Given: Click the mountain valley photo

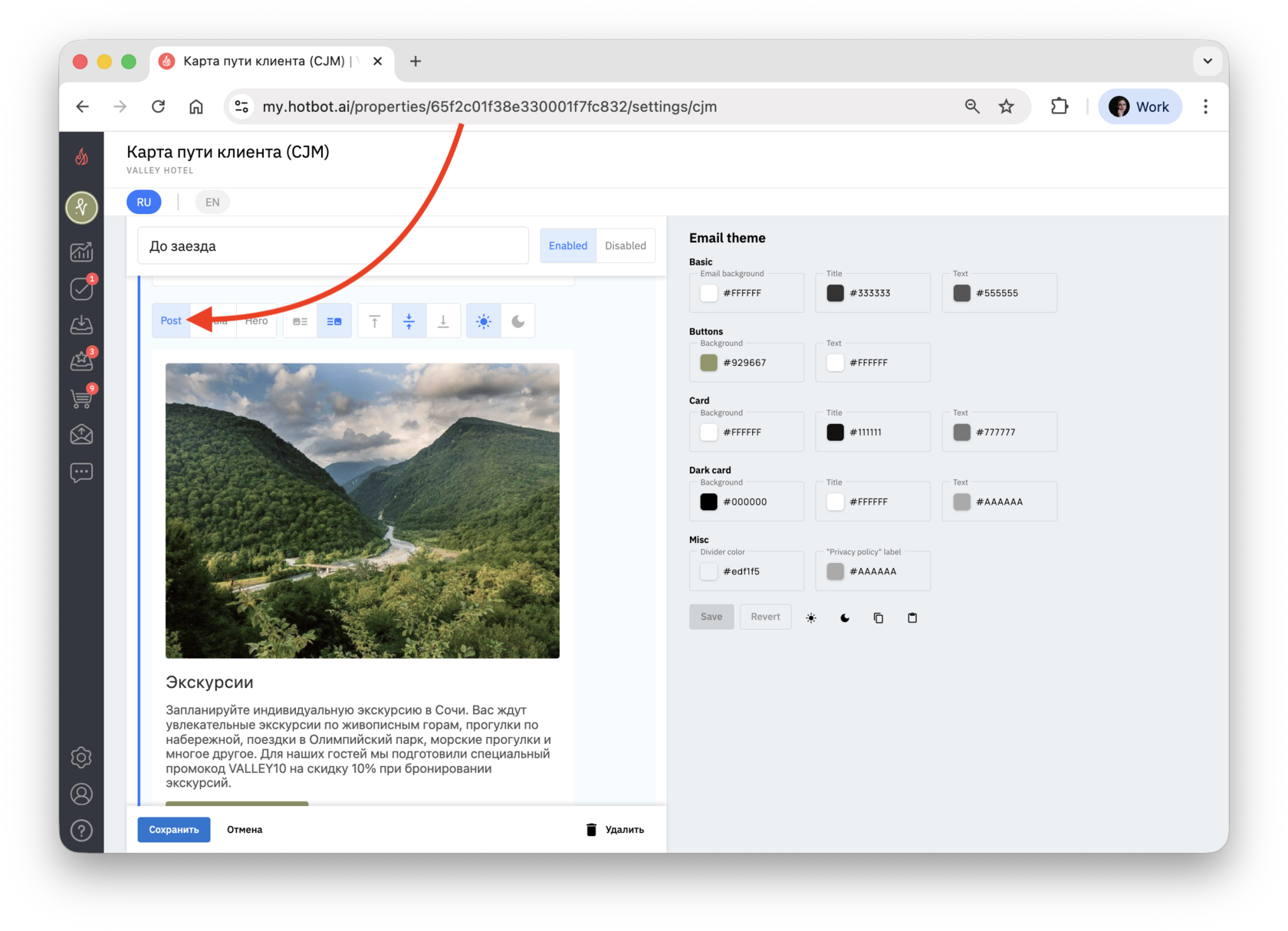Looking at the screenshot, I should [x=363, y=511].
